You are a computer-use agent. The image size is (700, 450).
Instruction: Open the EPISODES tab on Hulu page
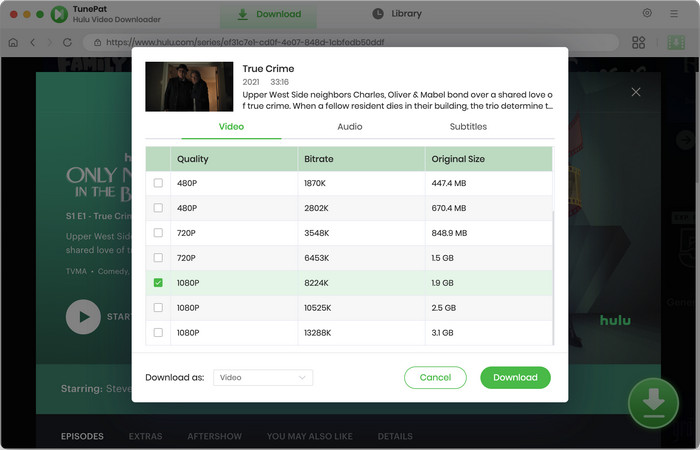(82, 436)
